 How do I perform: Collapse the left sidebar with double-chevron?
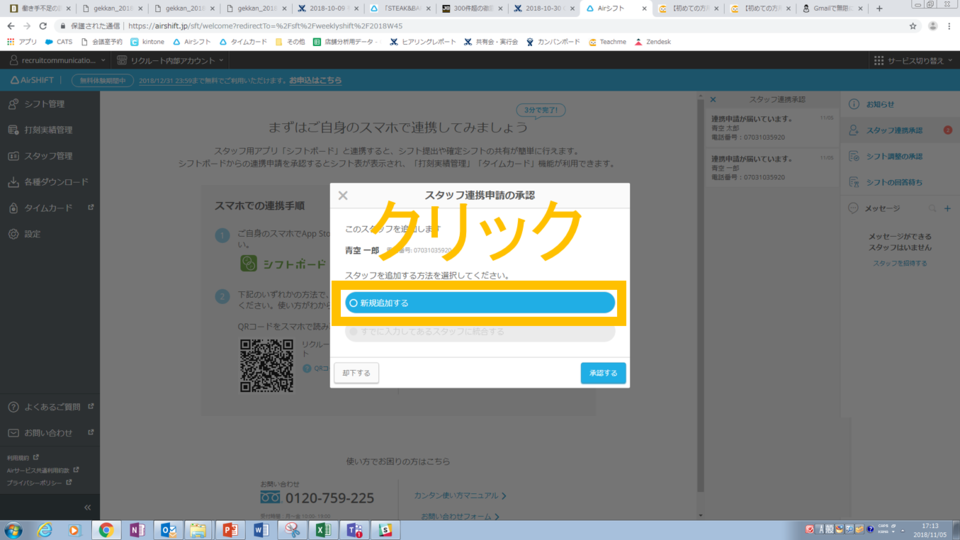click(87, 507)
